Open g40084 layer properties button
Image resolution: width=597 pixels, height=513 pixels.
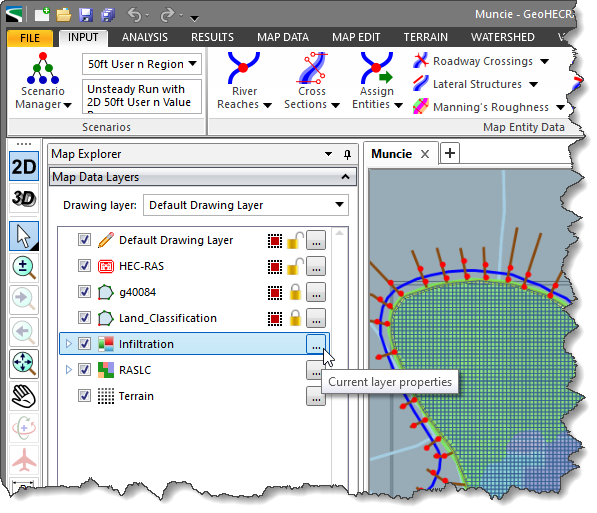click(316, 292)
